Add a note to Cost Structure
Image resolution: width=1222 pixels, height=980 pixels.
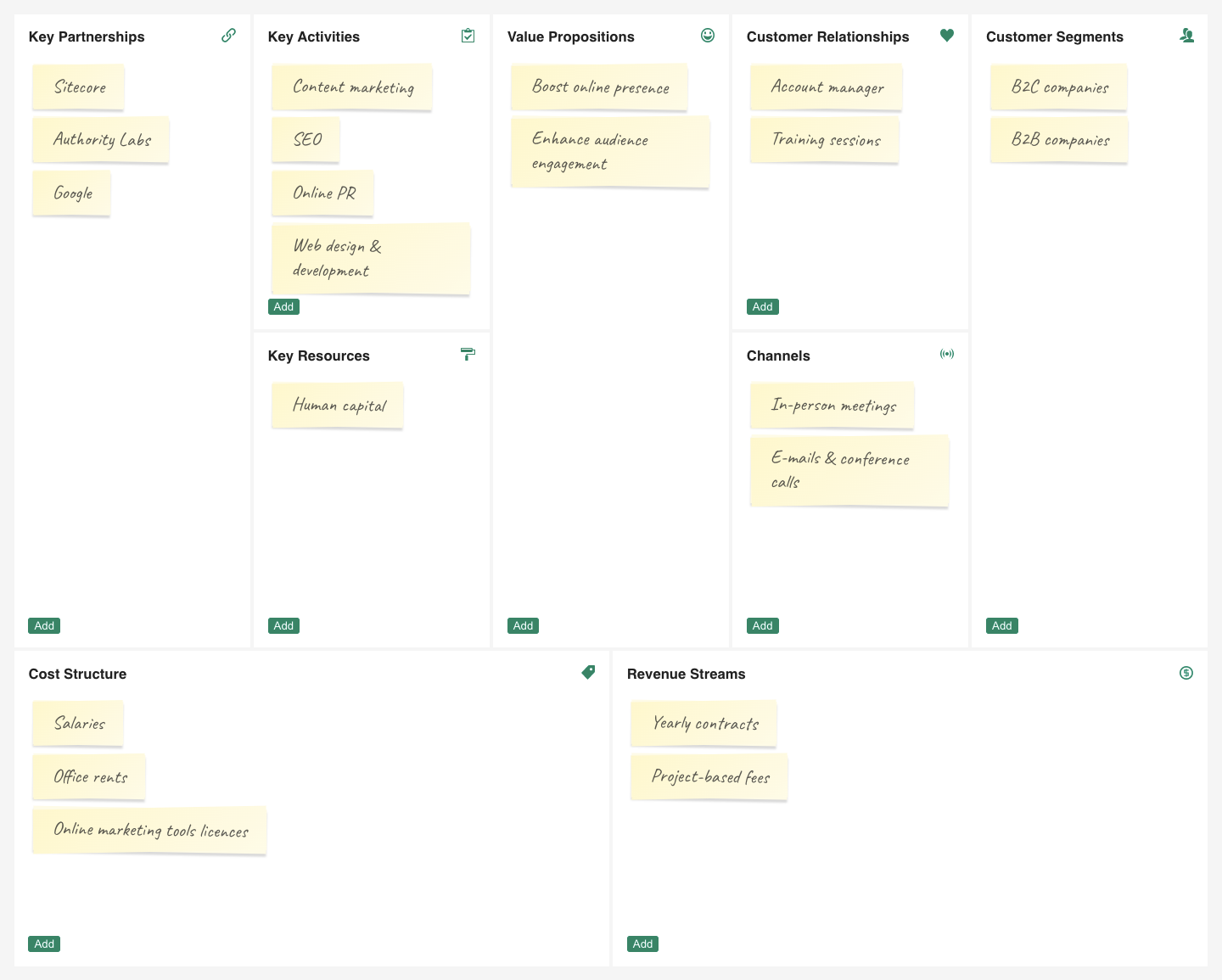coord(43,944)
